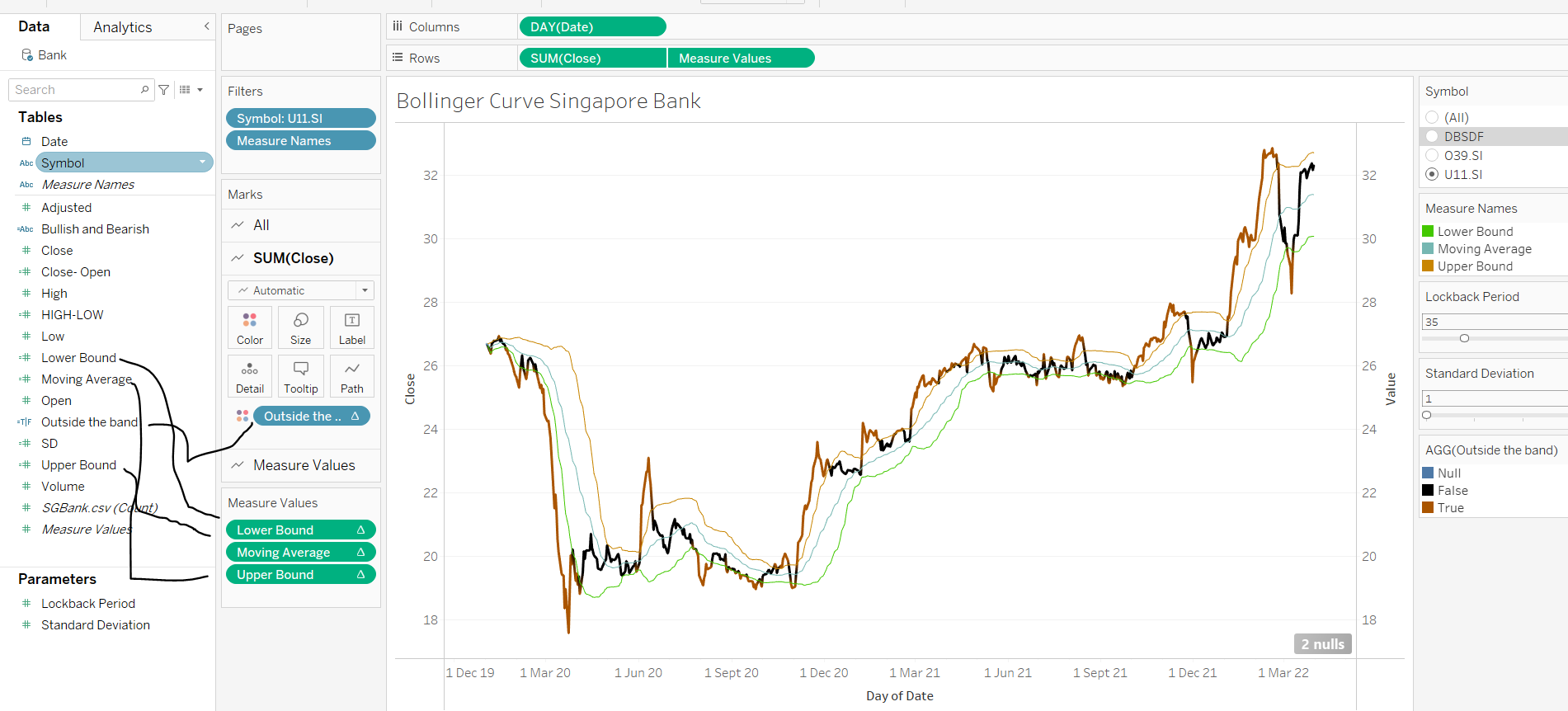Click the Search fields input box
1568x711 pixels.
coord(76,90)
